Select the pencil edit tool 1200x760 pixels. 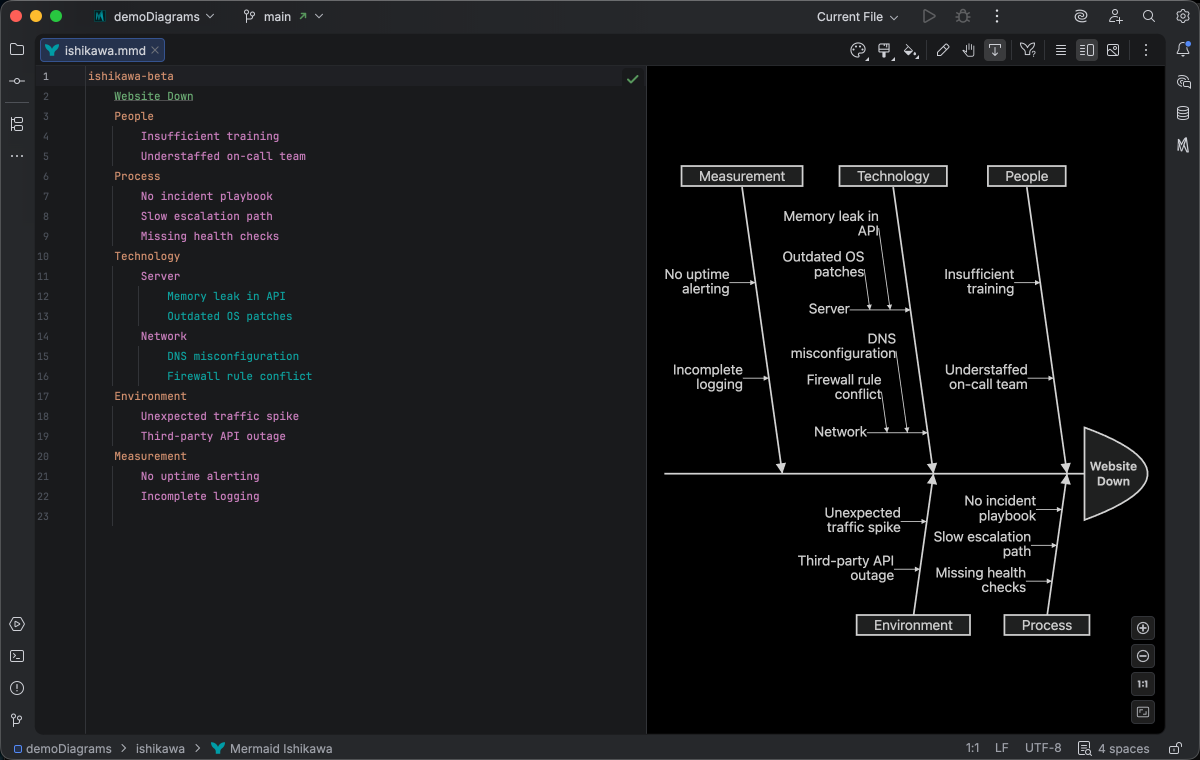(943, 50)
